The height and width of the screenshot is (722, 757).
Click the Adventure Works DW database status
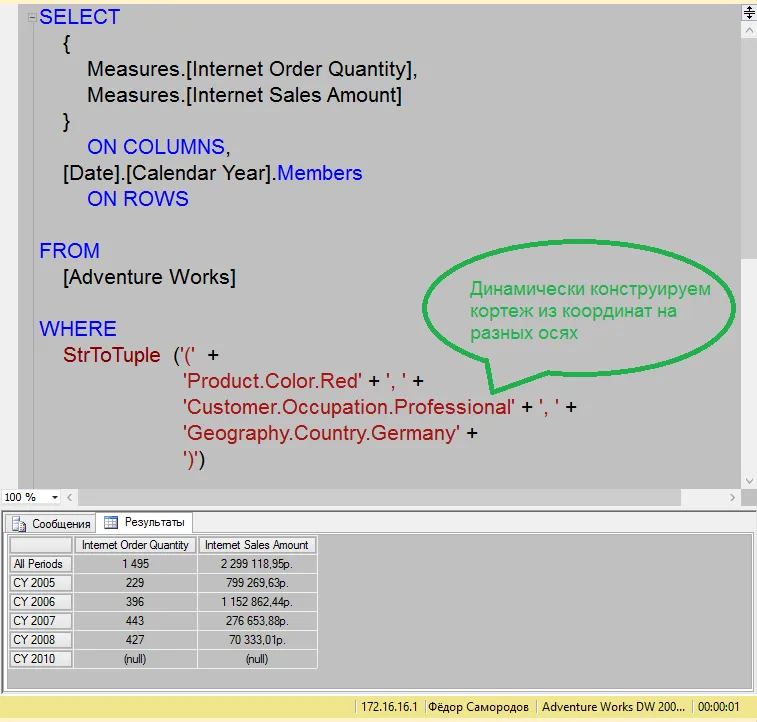(614, 707)
